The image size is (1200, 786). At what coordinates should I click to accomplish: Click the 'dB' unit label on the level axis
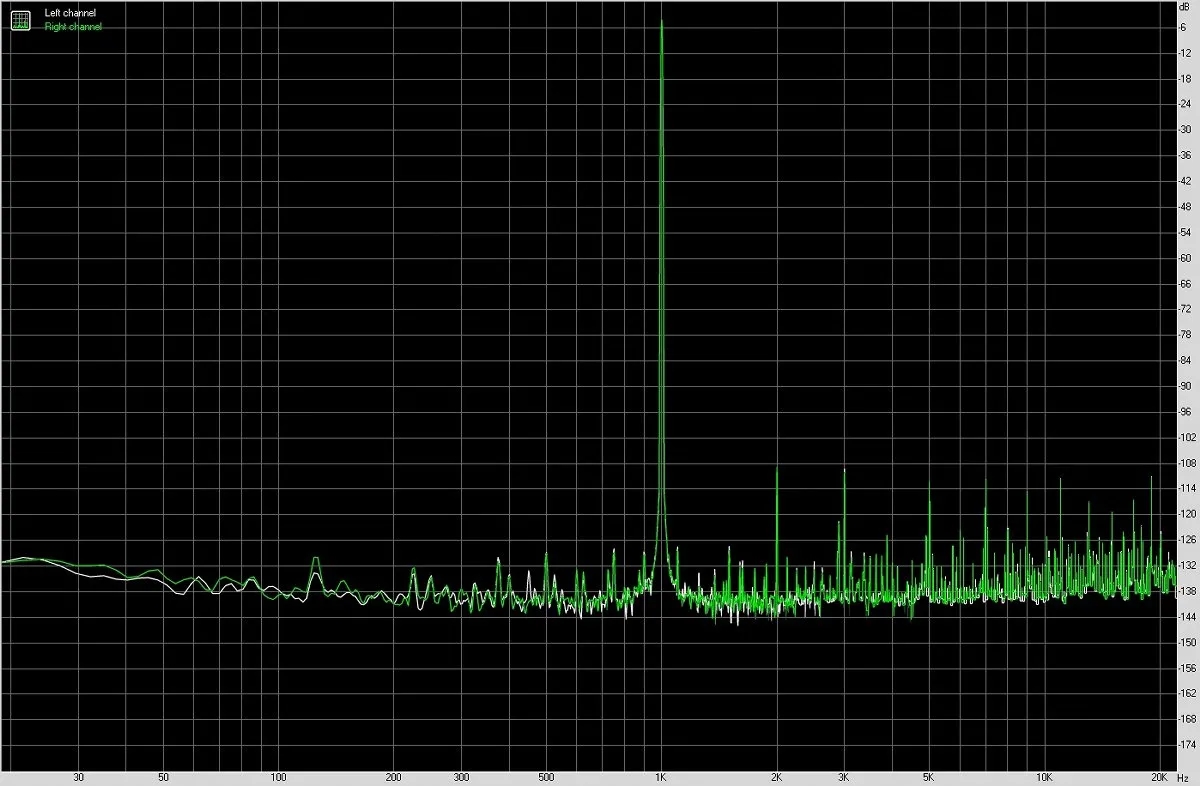tap(1184, 6)
